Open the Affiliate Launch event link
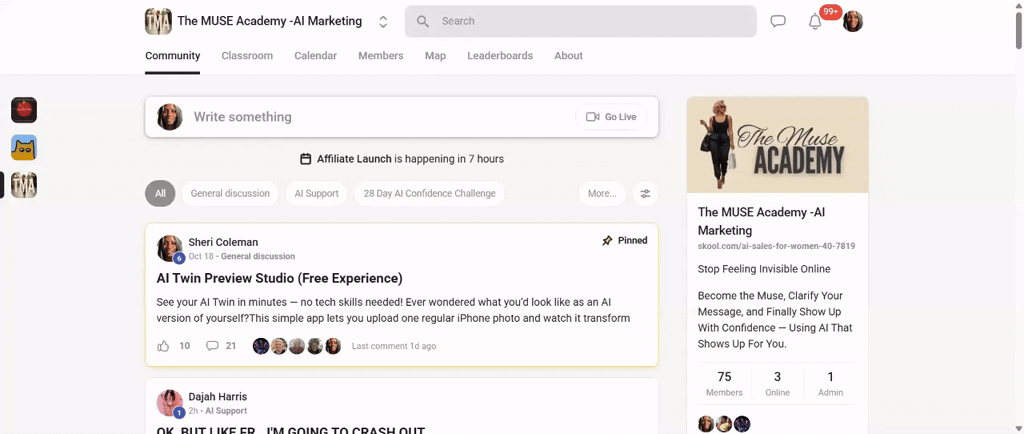1024x434 pixels. [354, 159]
